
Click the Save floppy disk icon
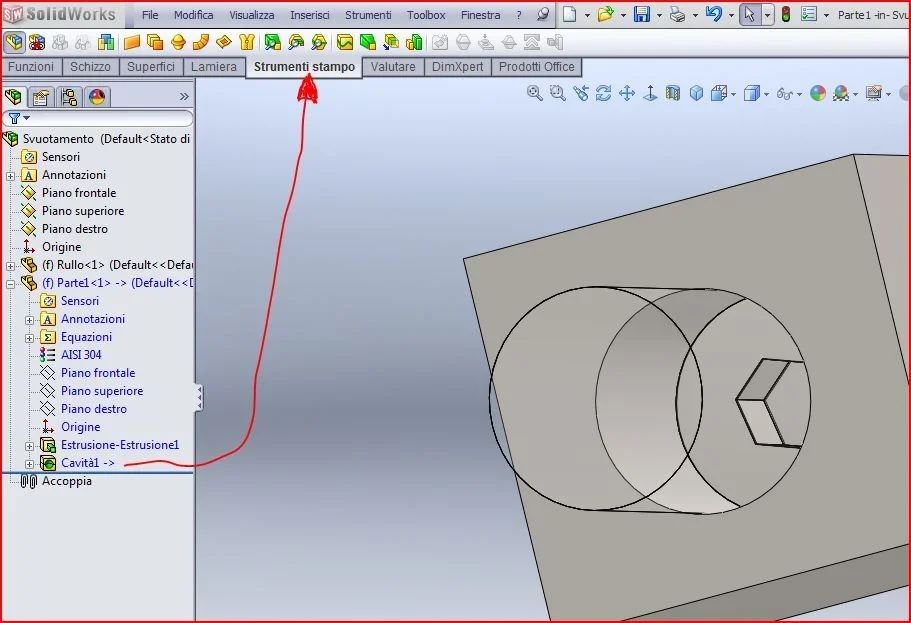click(x=641, y=15)
